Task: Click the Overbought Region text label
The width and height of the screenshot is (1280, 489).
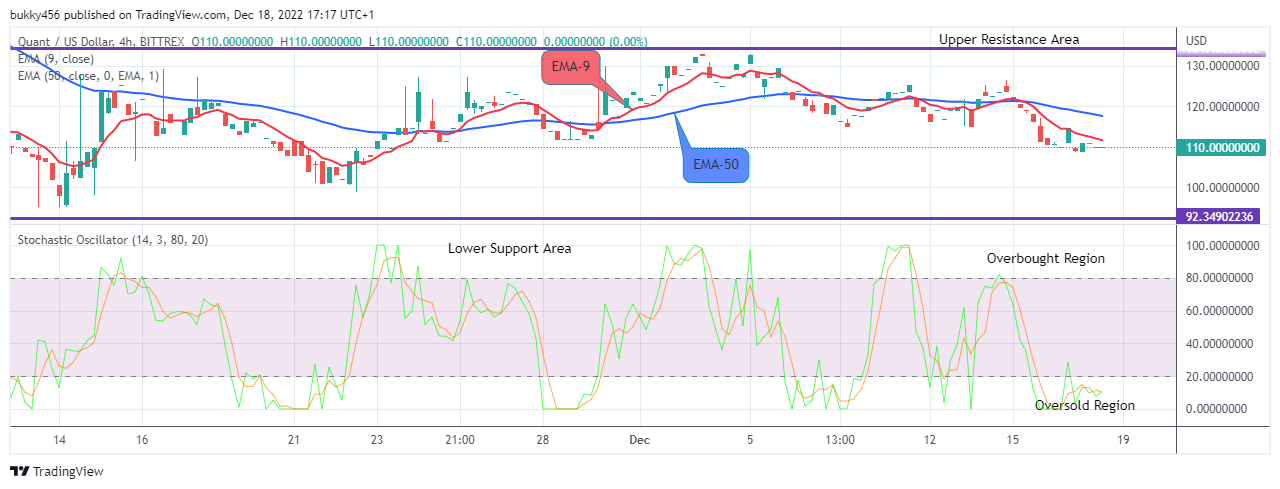Action: point(1046,258)
